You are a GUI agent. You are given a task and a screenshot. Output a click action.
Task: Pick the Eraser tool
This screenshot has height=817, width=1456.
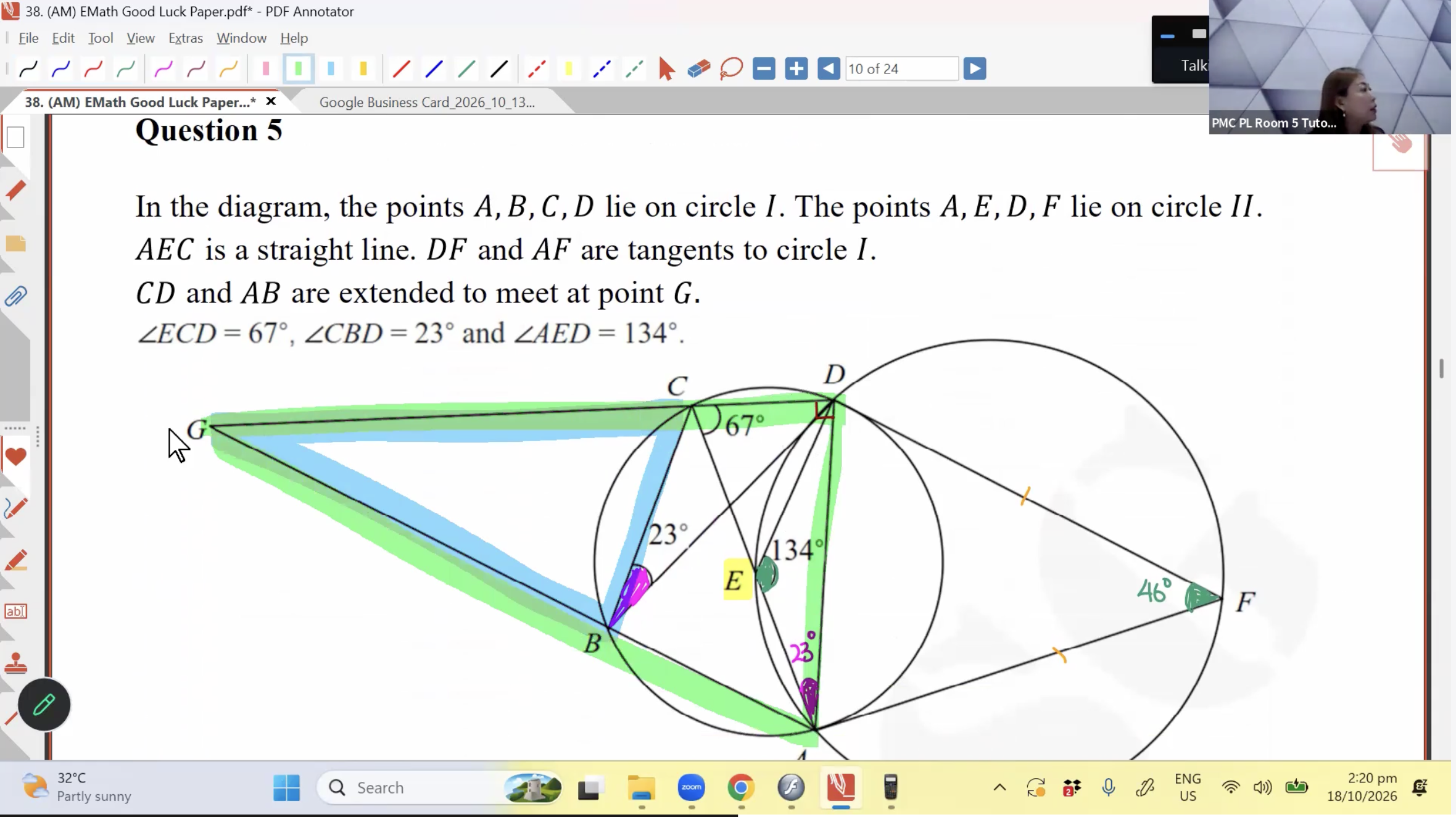699,68
